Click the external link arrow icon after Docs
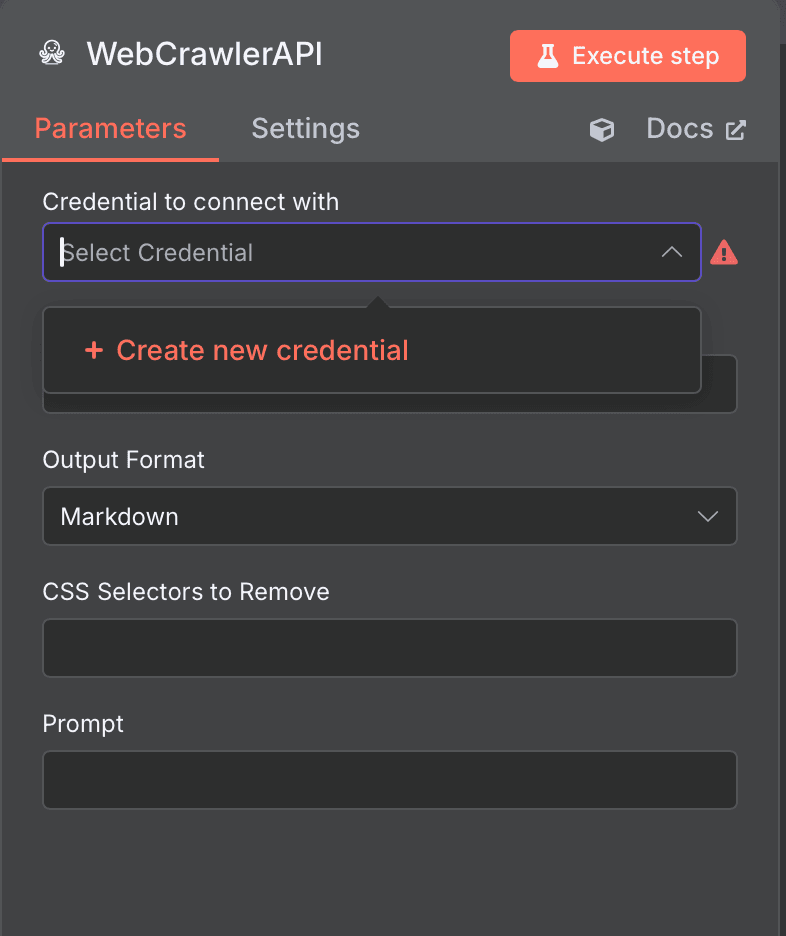Image resolution: width=786 pixels, height=936 pixels. [736, 130]
